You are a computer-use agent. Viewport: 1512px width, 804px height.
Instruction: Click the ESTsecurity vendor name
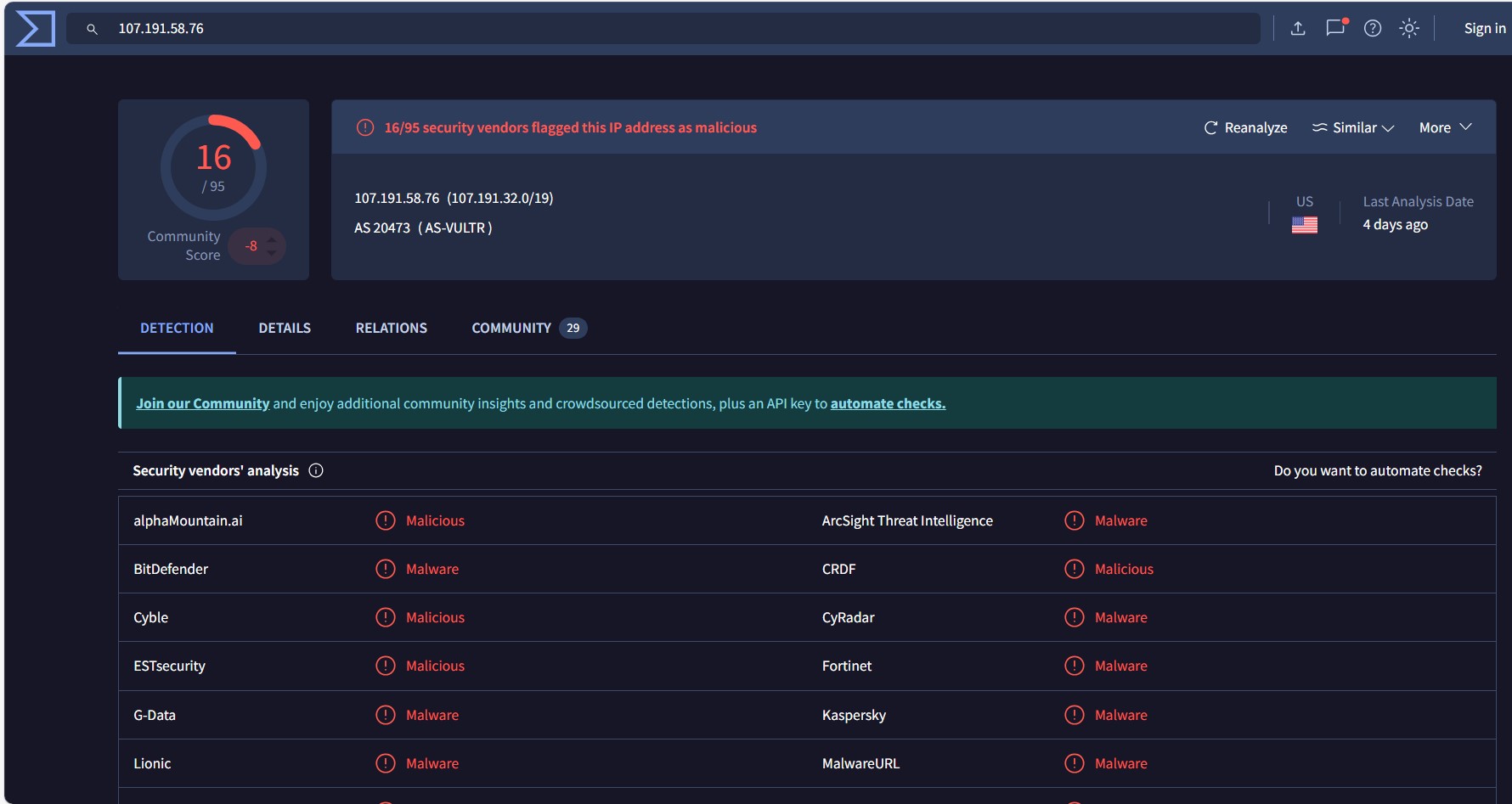pyautogui.click(x=169, y=666)
